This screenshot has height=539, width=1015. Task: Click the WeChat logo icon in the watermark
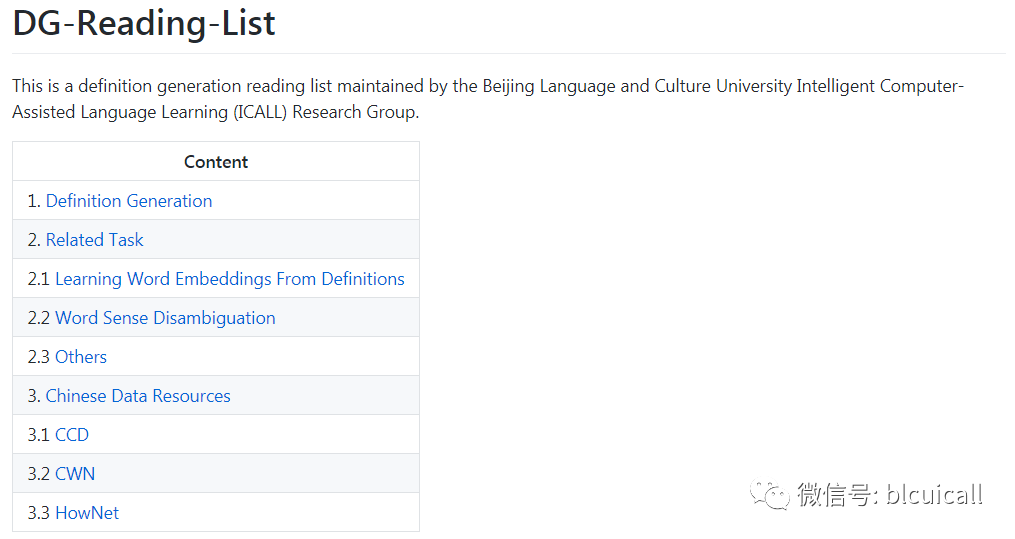pos(771,493)
